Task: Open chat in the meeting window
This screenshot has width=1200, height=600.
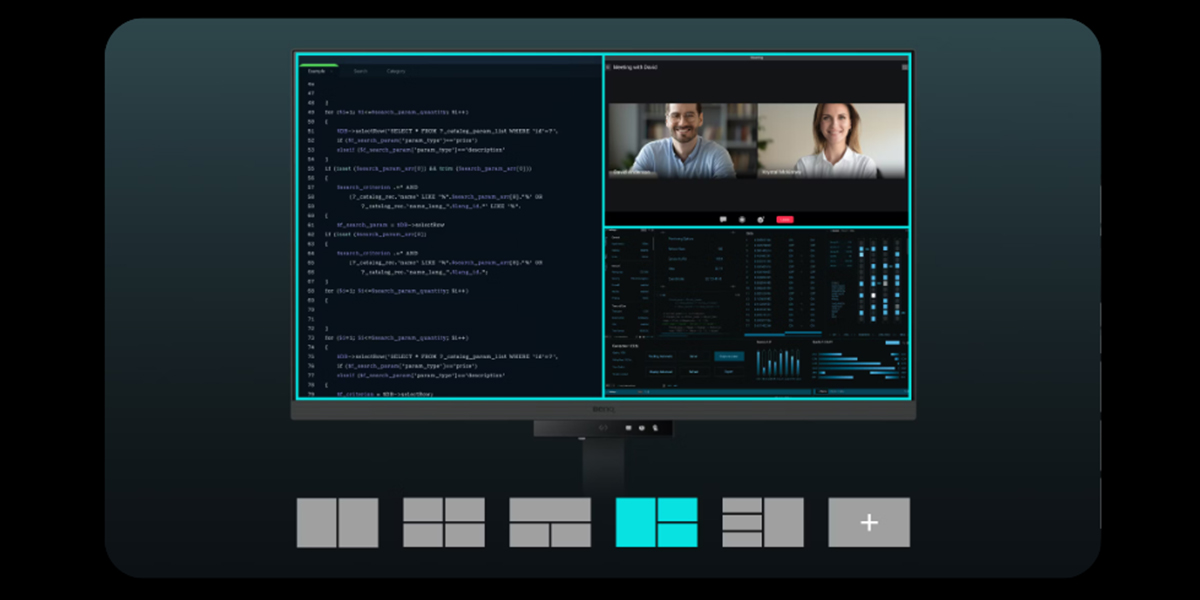Action: (723, 219)
